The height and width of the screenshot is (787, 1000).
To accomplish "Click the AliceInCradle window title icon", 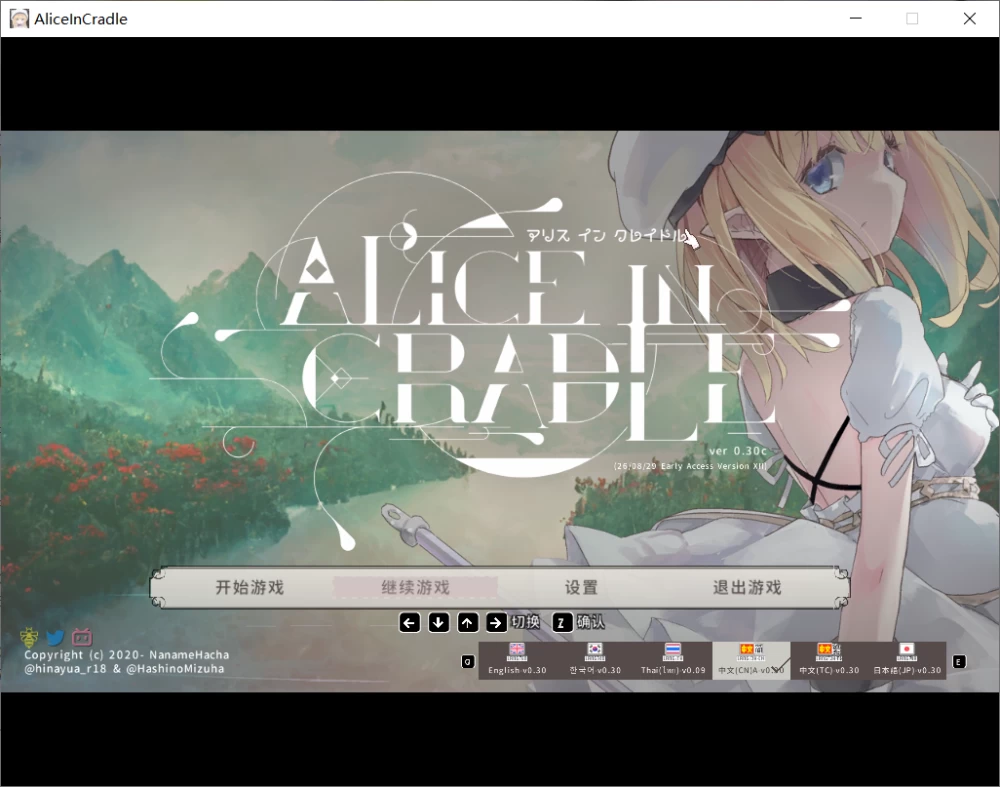I will tap(19, 18).
